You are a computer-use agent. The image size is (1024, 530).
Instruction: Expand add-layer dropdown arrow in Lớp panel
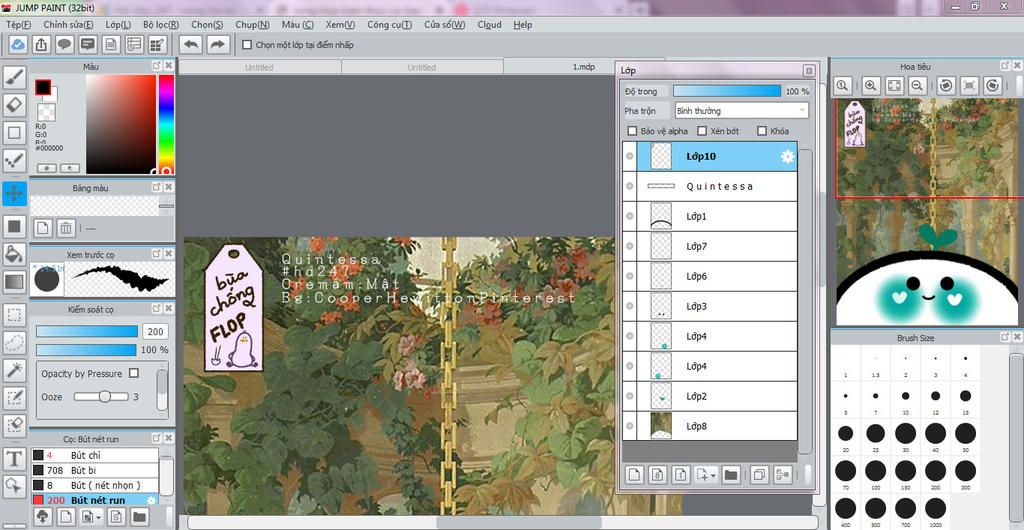click(x=713, y=475)
